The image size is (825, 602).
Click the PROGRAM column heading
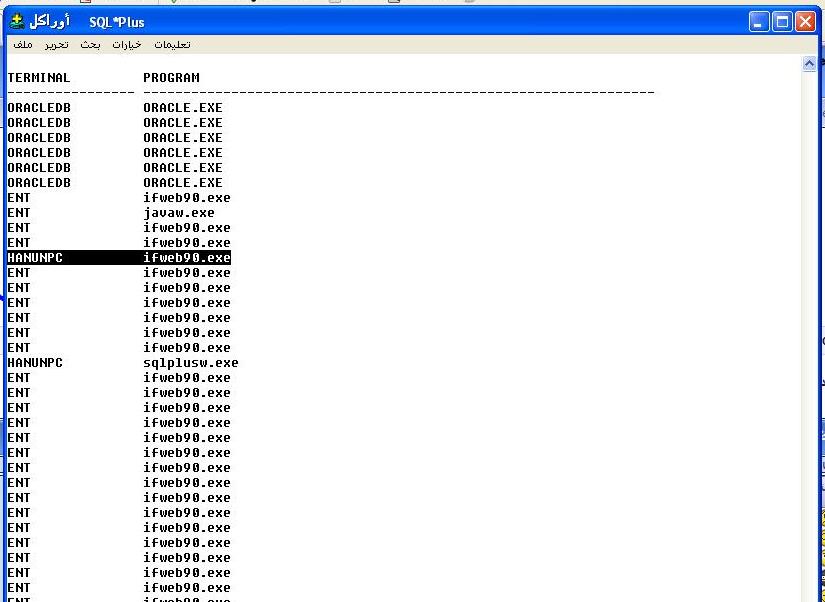[171, 78]
